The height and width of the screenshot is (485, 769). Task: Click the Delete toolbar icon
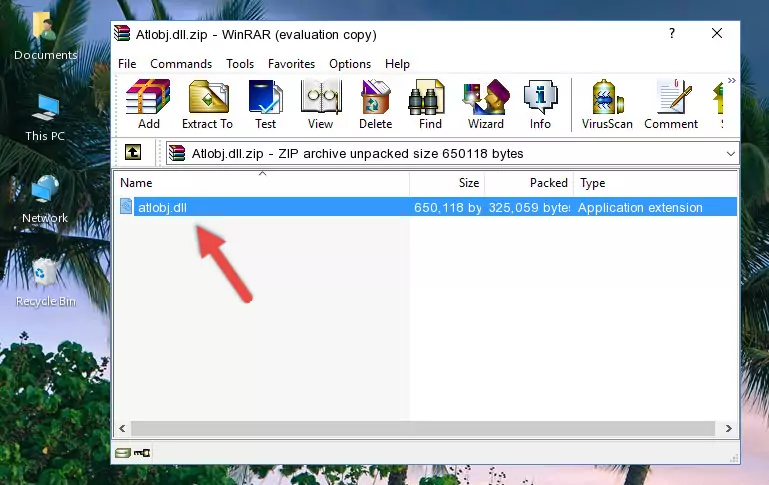pyautogui.click(x=375, y=104)
